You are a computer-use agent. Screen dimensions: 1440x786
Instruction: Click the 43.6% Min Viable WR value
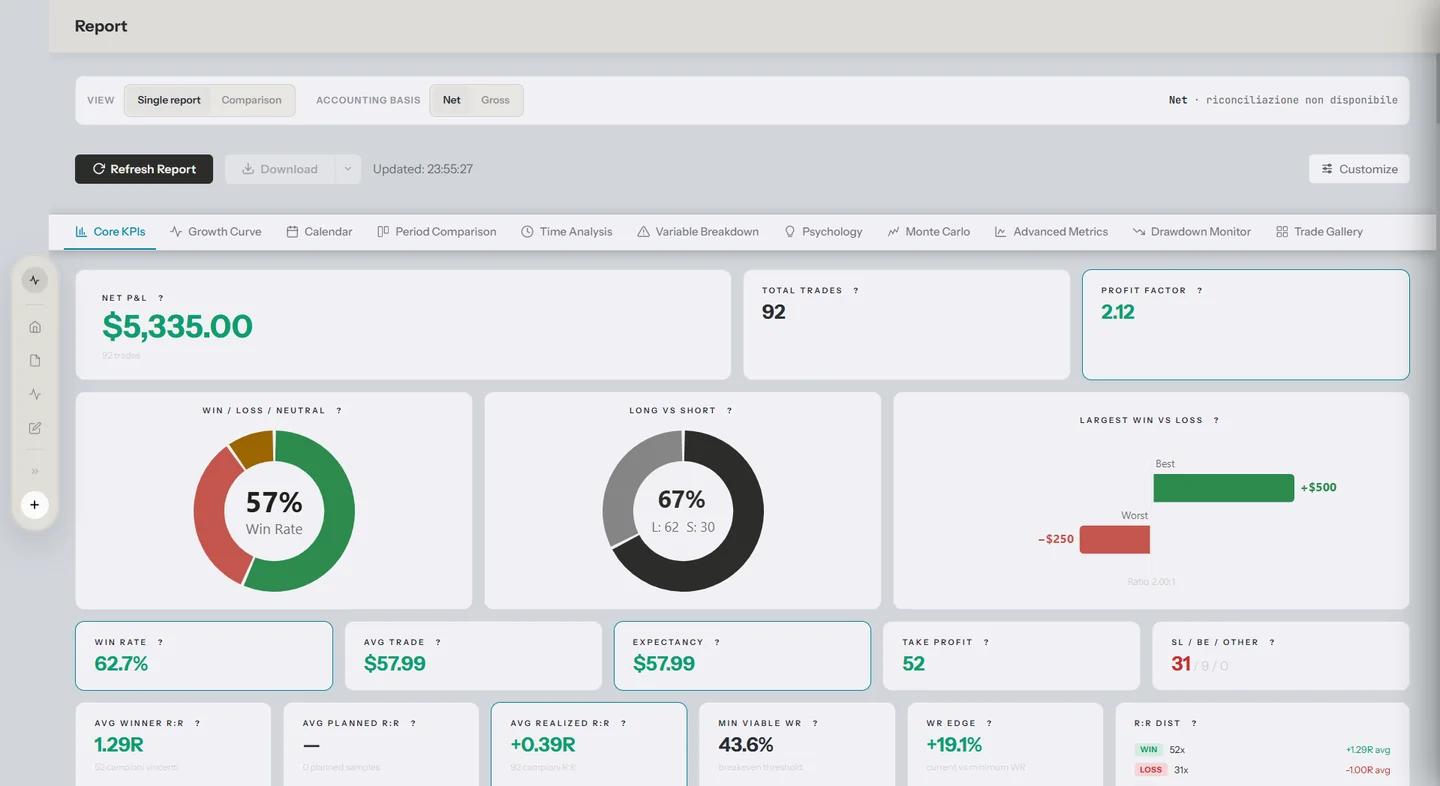pos(746,745)
